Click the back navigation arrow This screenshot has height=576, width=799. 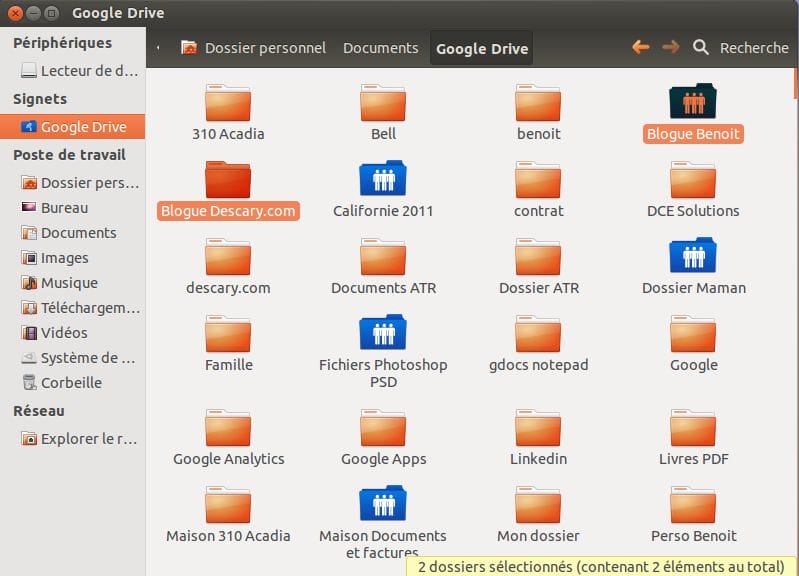[x=641, y=47]
